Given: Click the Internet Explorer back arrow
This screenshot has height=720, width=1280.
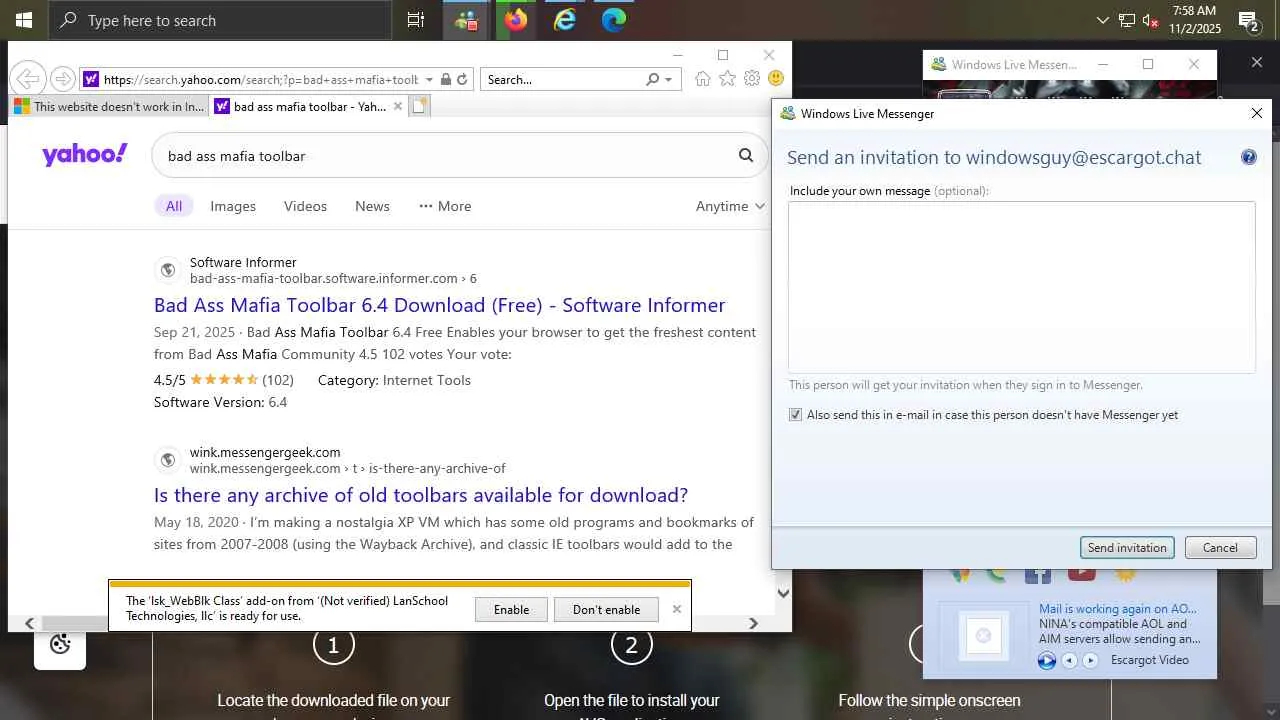Looking at the screenshot, I should pyautogui.click(x=28, y=79).
